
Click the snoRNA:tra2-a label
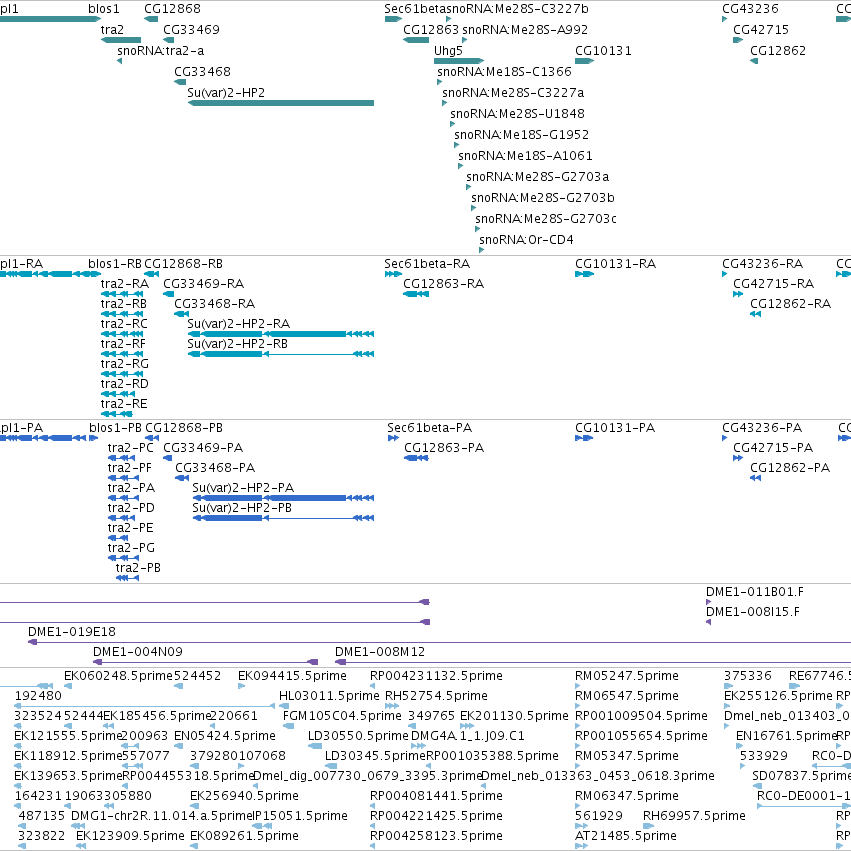(161, 51)
